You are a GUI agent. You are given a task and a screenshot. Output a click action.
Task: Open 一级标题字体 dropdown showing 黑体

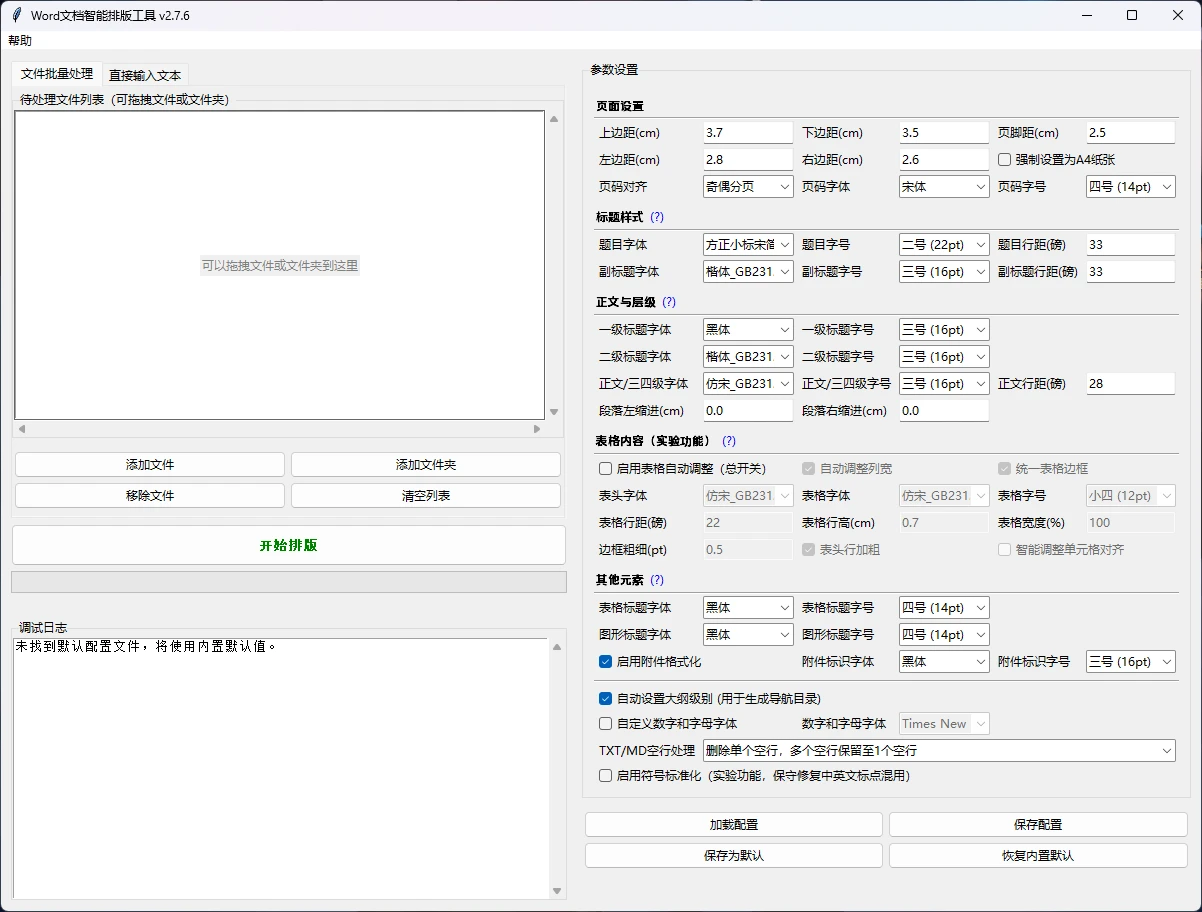[748, 329]
